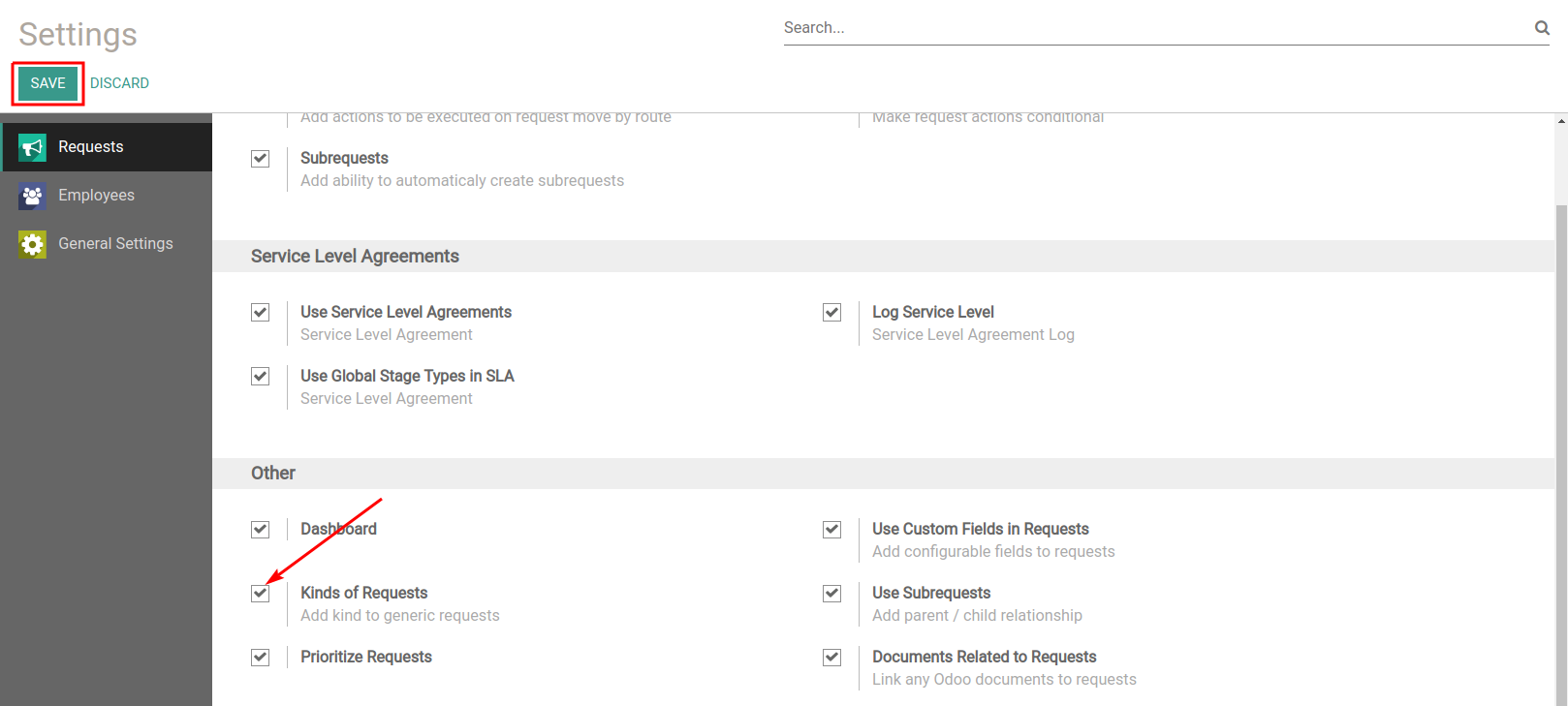Image resolution: width=1568 pixels, height=706 pixels.
Task: Click the 'Prioritize Requests' label
Action: pos(366,657)
